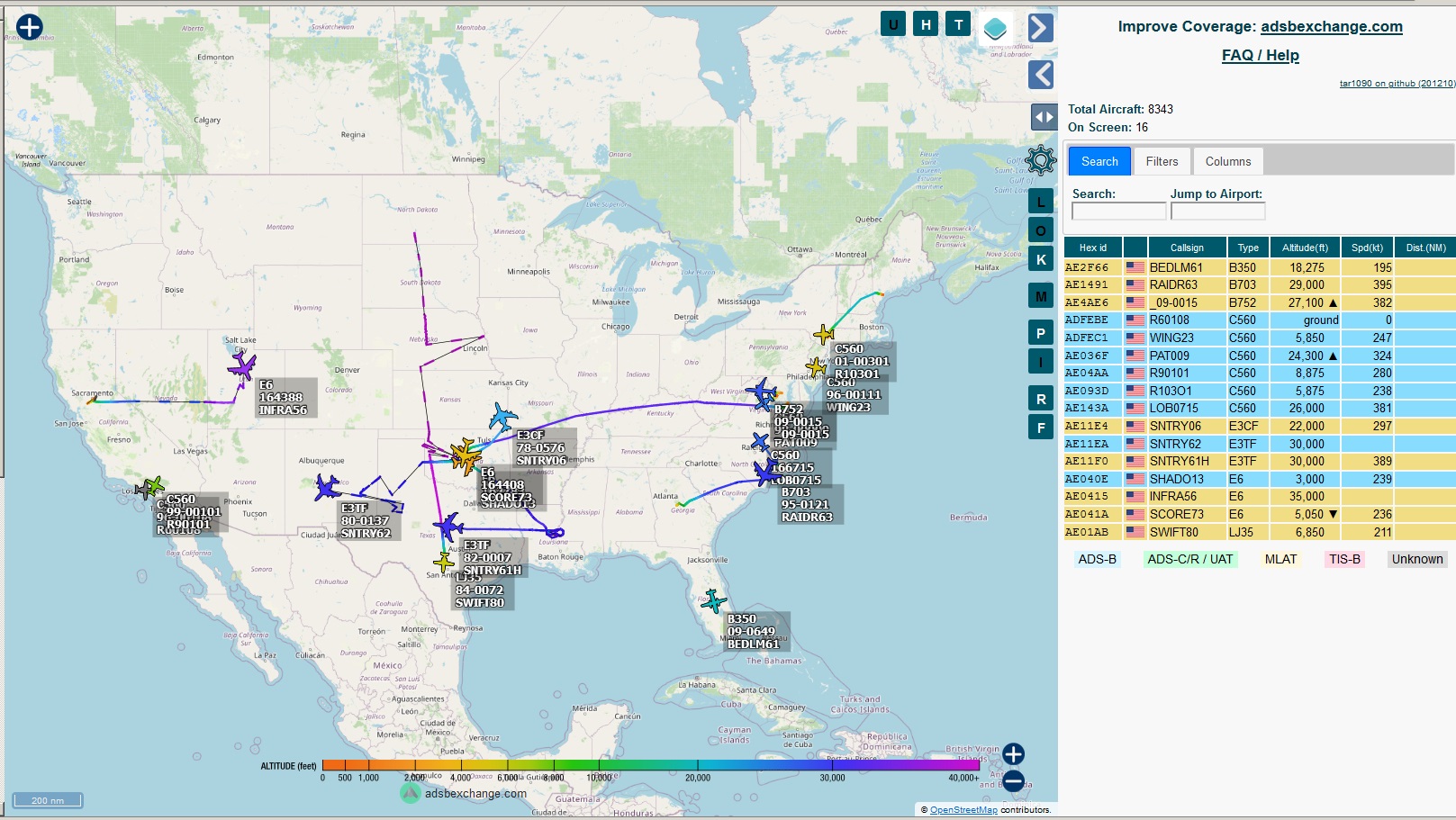This screenshot has width=1456, height=820.
Task: Click the right chevron arrow button
Action: tap(1041, 28)
